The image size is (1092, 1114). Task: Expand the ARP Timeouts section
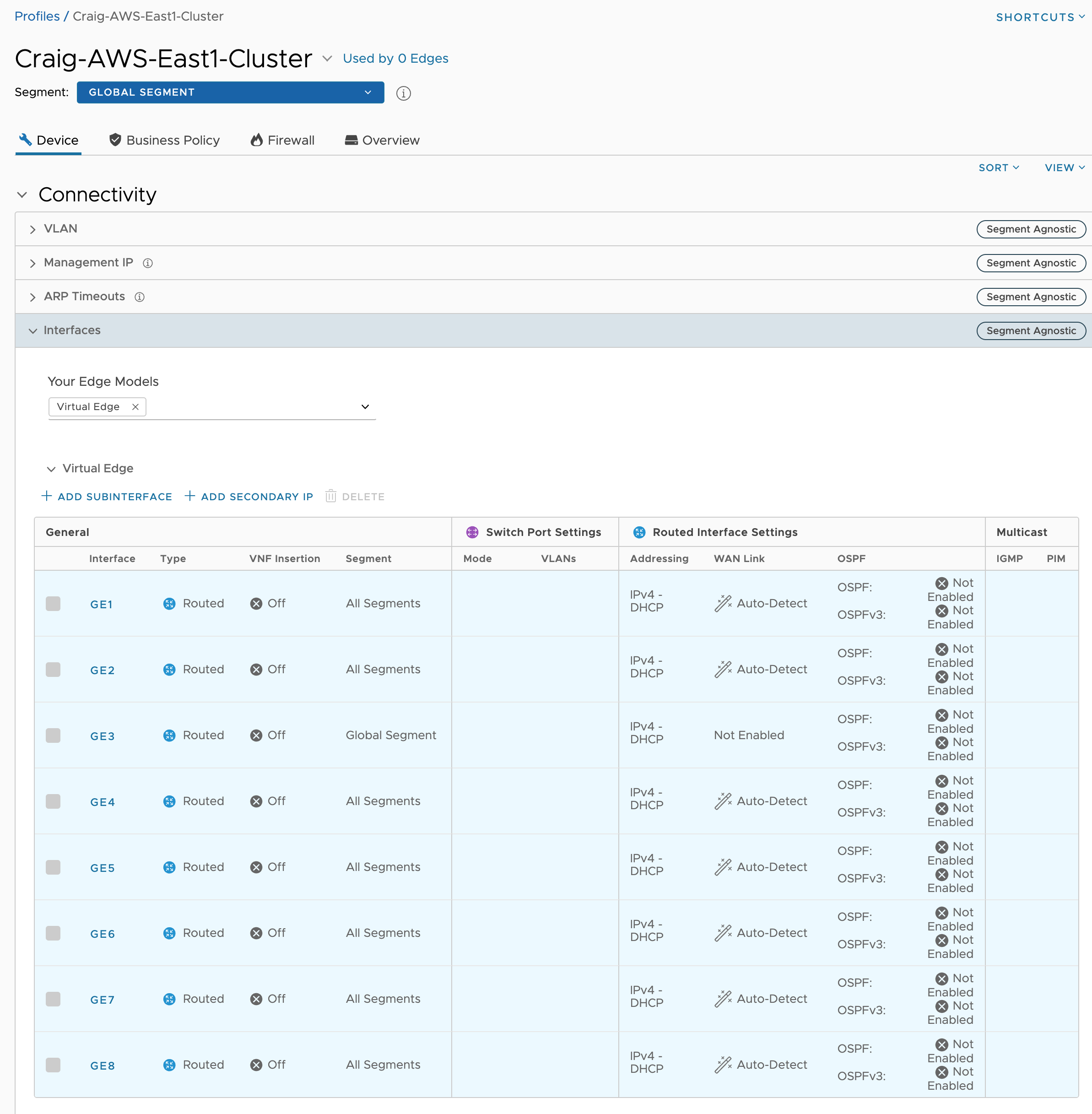coord(32,297)
